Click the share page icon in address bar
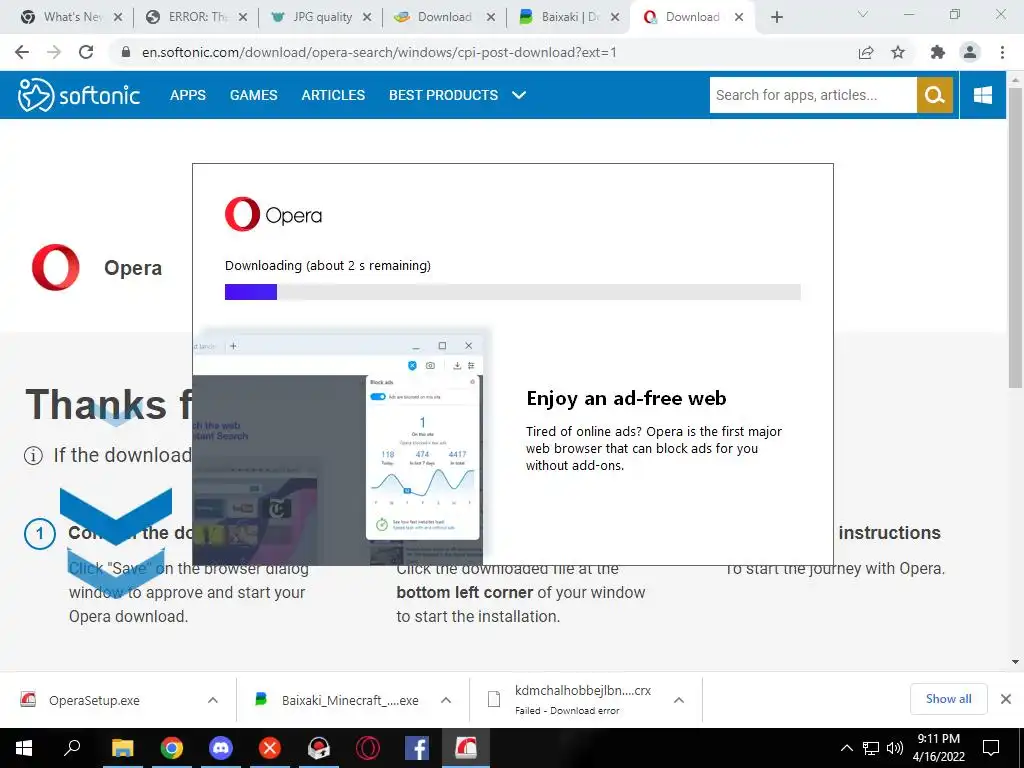1024x768 pixels. [x=866, y=52]
